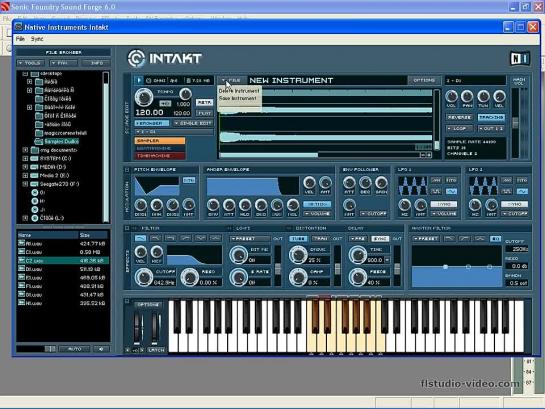
Task: Click the effects section collapse square icon
Action: (x=127, y=228)
